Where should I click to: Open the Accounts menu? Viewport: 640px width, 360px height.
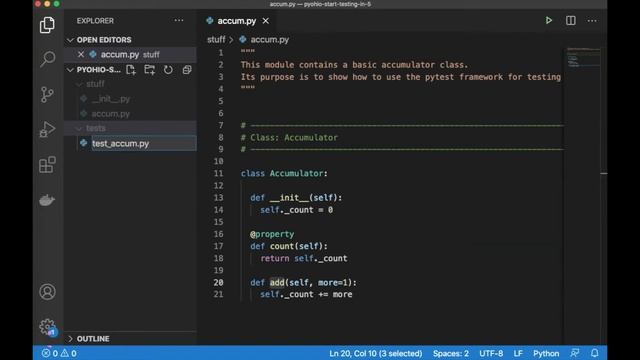pos(47,292)
